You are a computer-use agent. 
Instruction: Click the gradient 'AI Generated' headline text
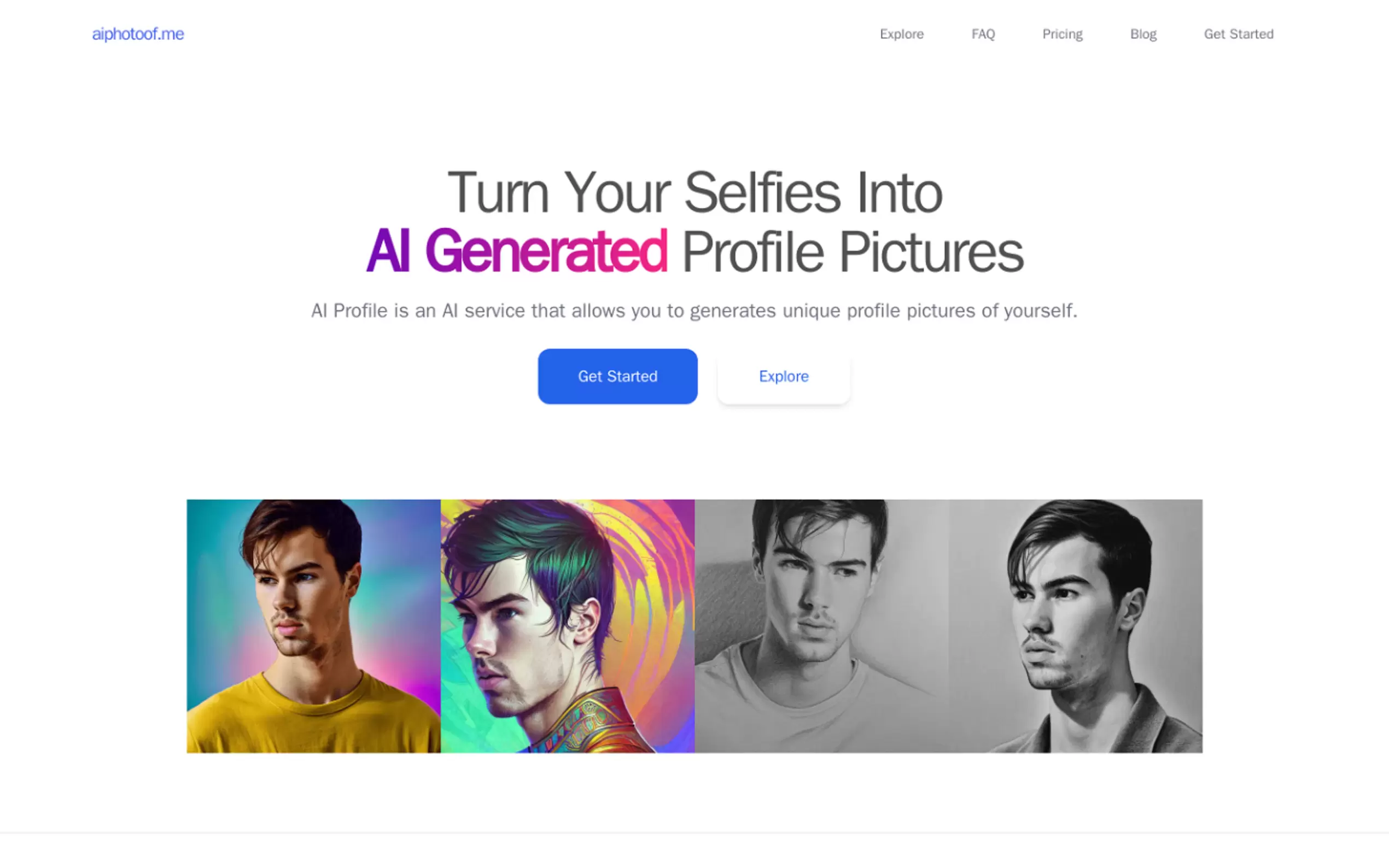(517, 251)
